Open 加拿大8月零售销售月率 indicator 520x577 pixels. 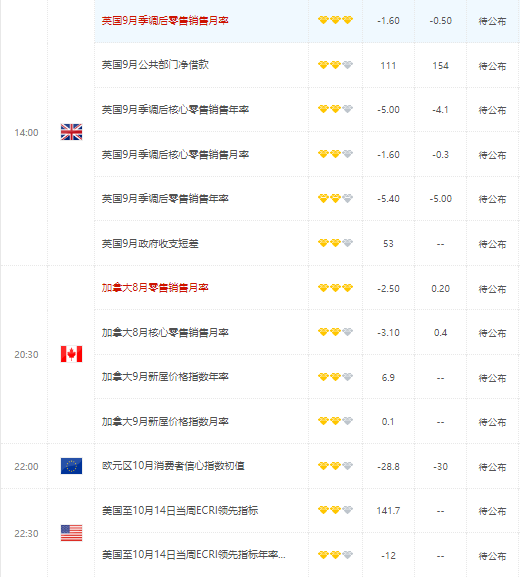point(155,288)
